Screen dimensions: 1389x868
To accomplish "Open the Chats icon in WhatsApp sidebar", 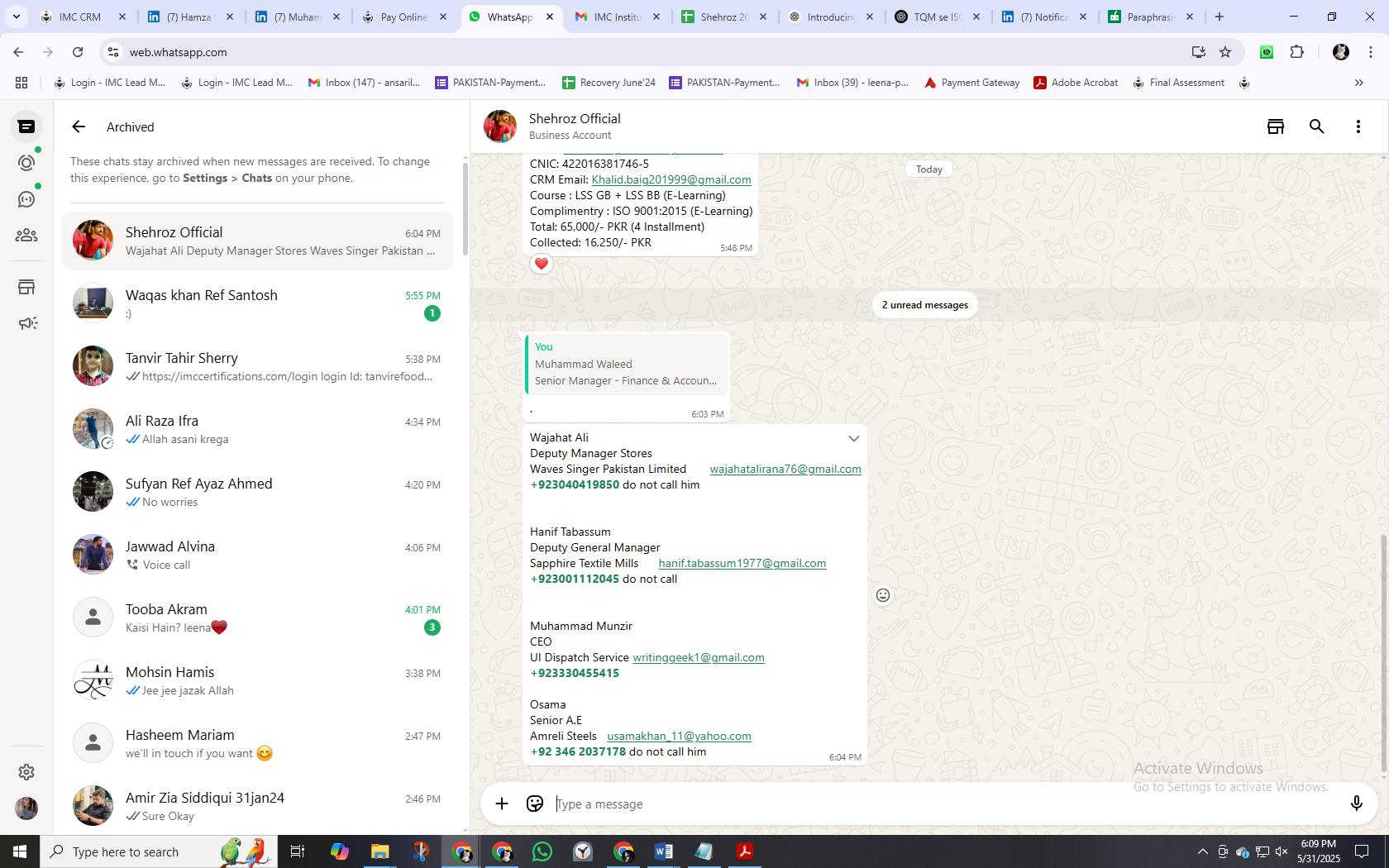I will [26, 126].
